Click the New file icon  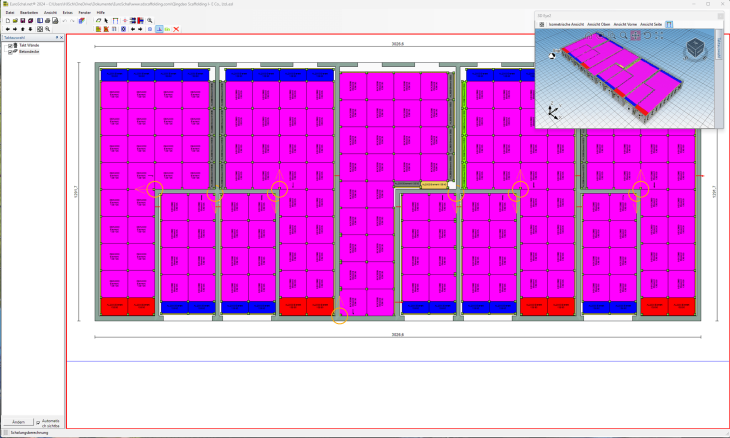pyautogui.click(x=8, y=20)
